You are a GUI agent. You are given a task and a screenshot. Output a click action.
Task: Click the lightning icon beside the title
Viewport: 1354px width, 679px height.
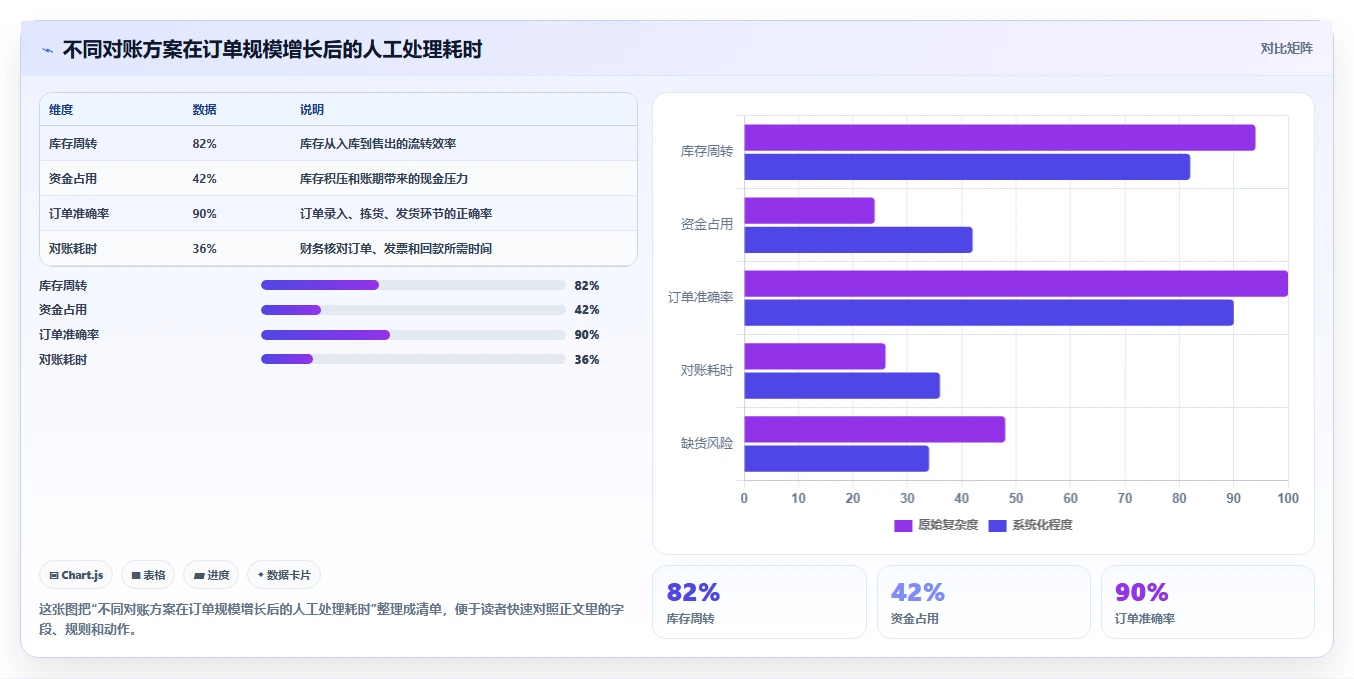coord(47,50)
